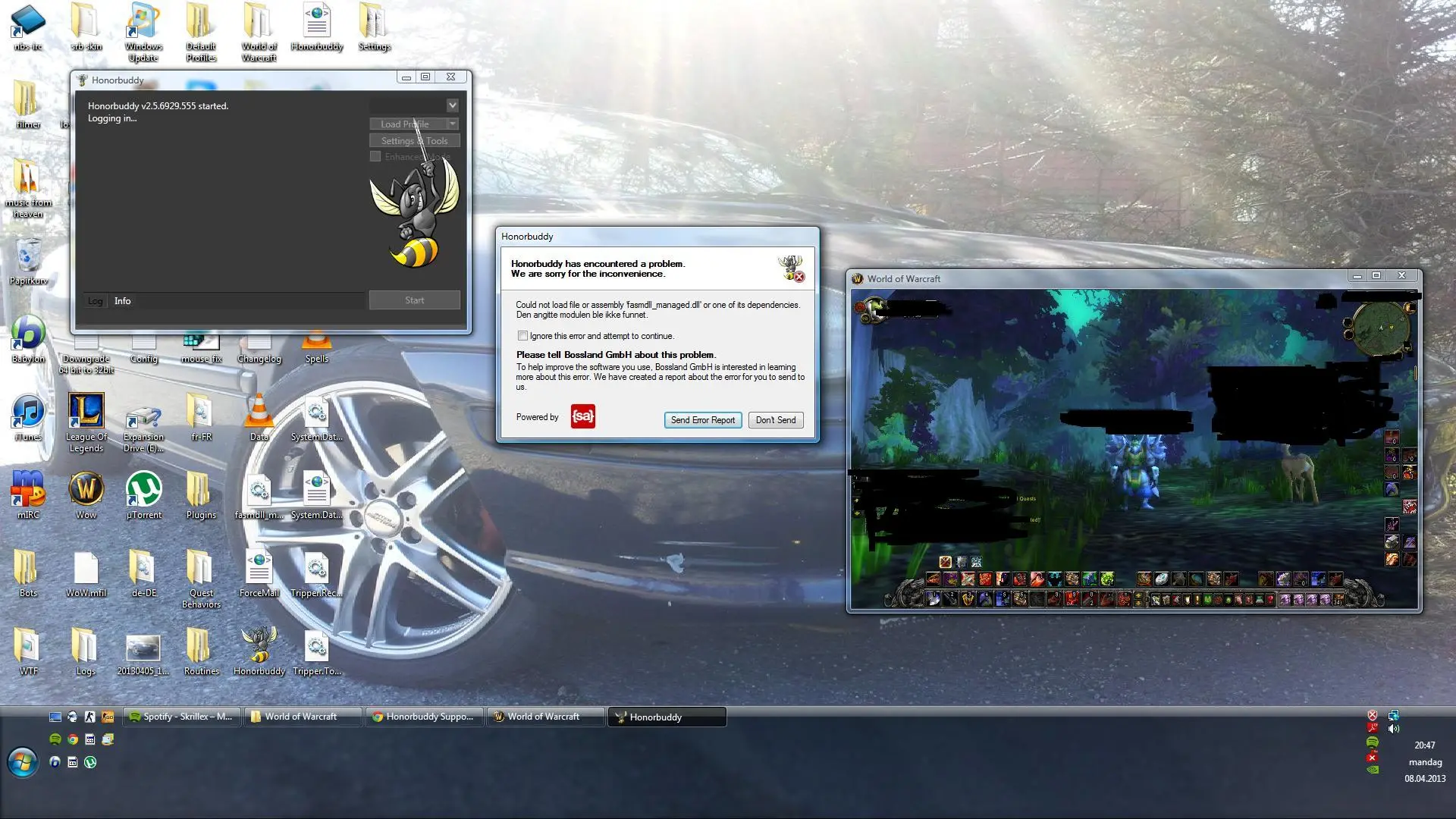Select the WoW.mfil desktop file

(86, 573)
